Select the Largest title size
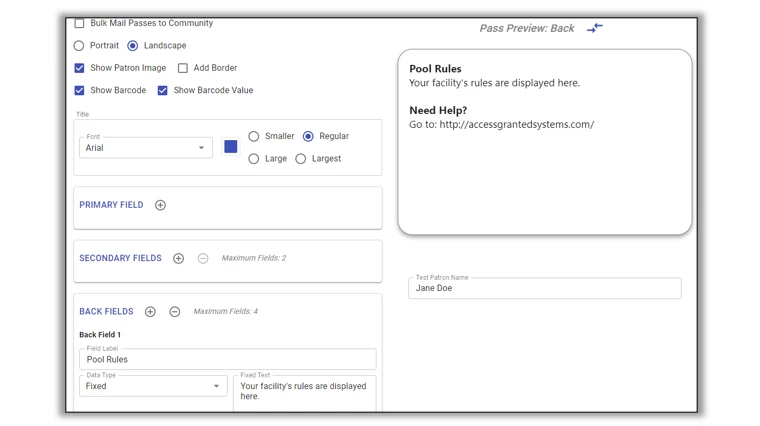This screenshot has width=760, height=426. click(x=301, y=159)
